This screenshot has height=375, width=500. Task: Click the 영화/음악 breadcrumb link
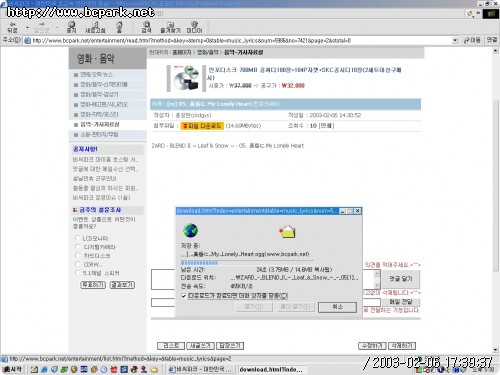208,52
